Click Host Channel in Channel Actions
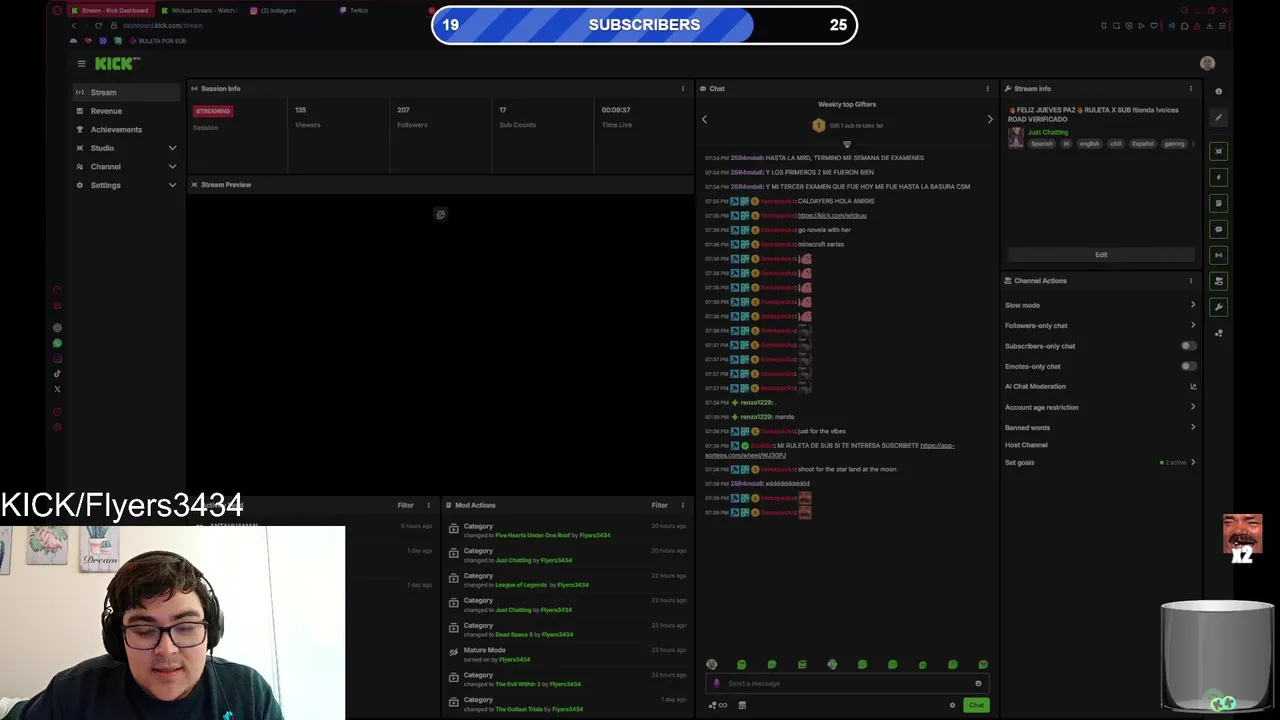The height and width of the screenshot is (720, 1280). [x=1026, y=445]
